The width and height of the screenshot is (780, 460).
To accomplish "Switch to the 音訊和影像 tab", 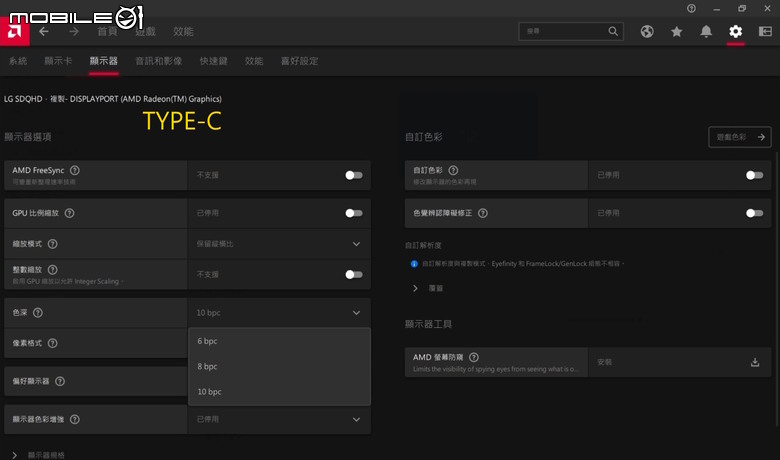I will point(159,61).
